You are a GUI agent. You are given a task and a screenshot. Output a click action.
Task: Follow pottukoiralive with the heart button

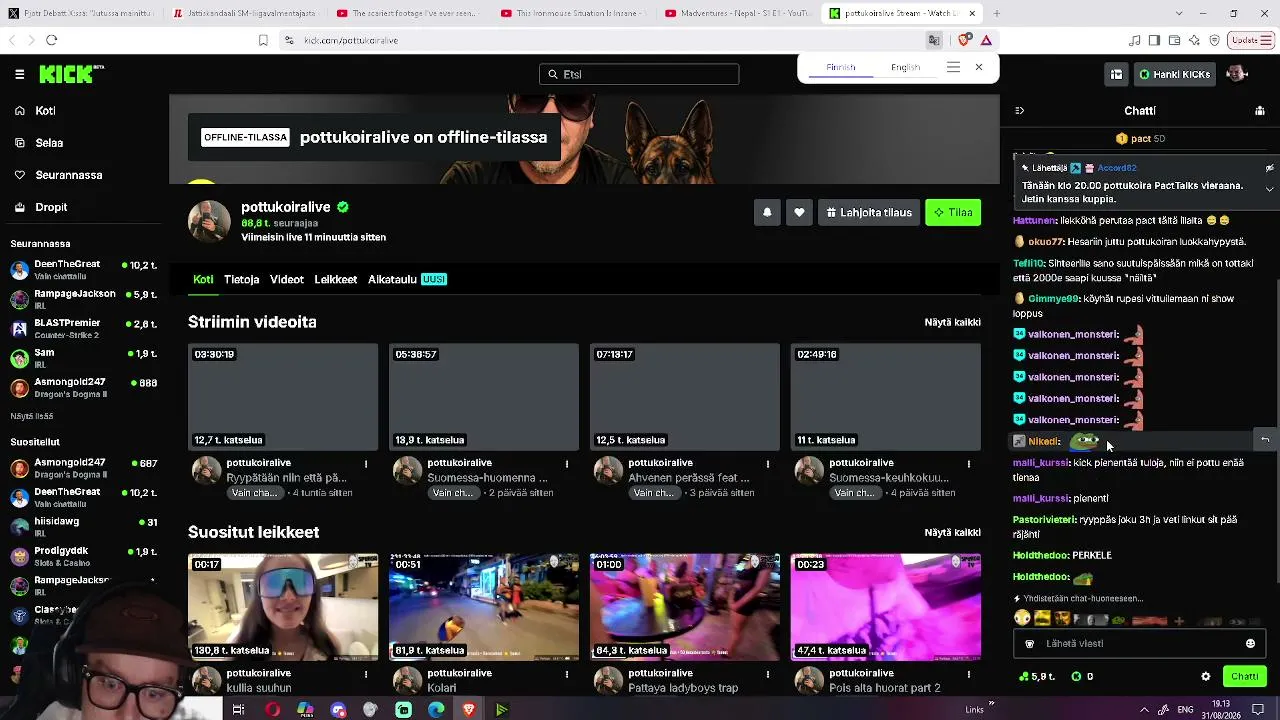pos(799,212)
